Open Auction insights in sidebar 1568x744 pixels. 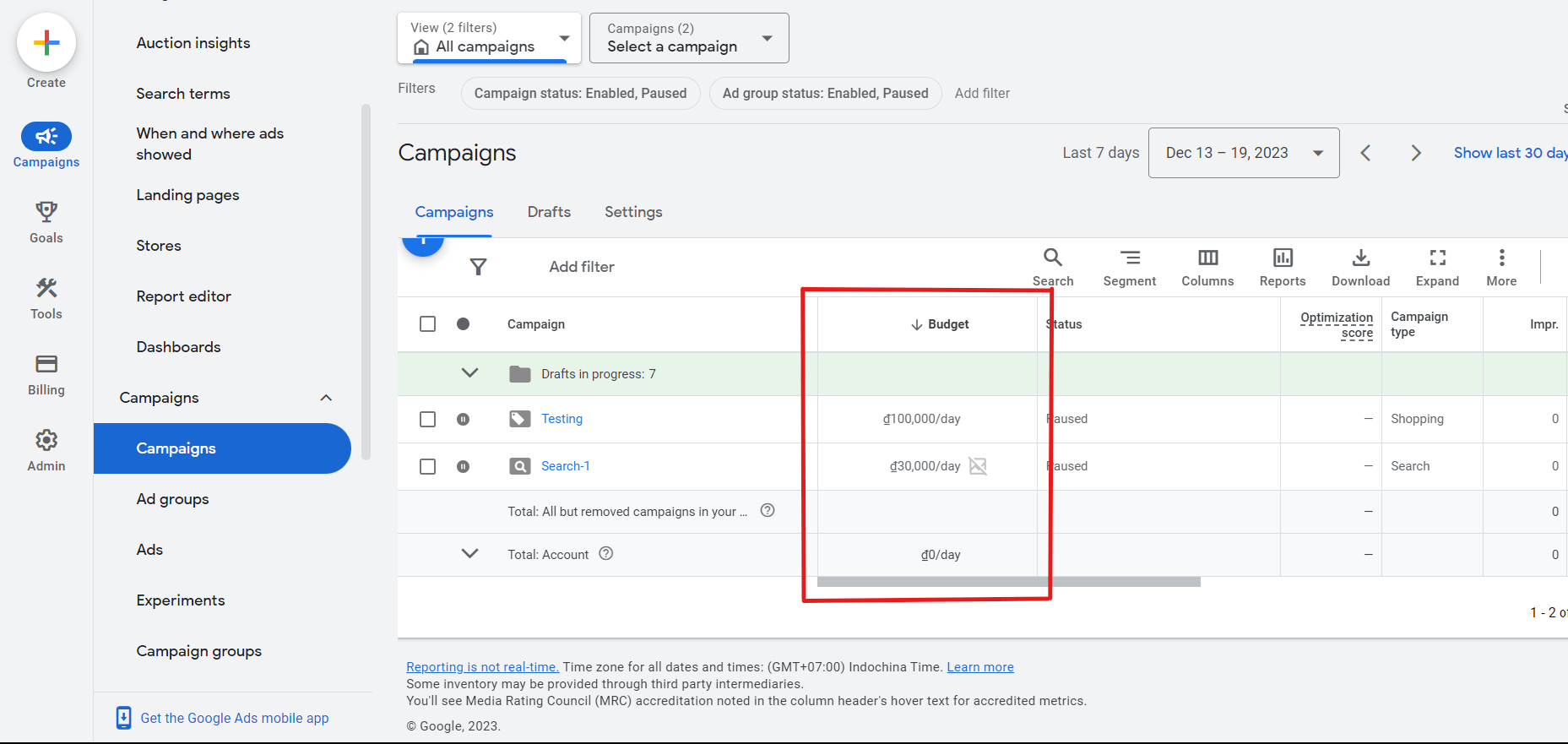click(x=193, y=43)
